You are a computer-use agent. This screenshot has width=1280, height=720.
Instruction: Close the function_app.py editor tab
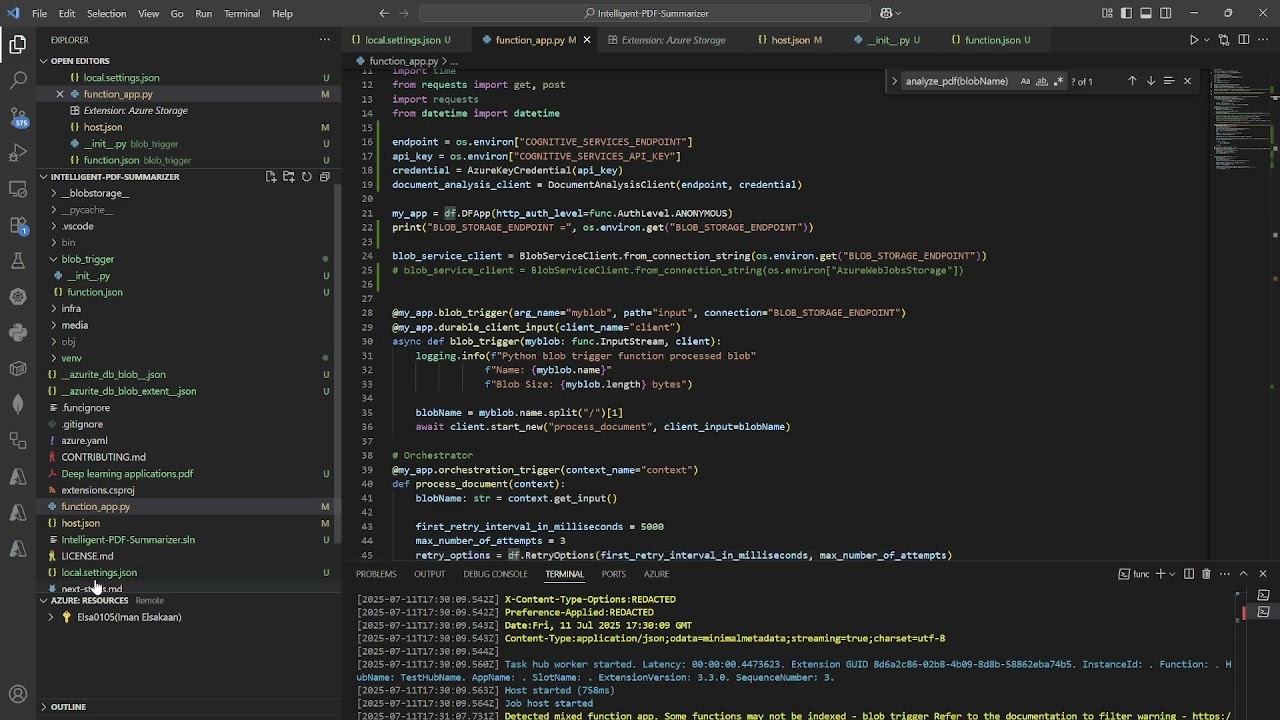[x=587, y=40]
